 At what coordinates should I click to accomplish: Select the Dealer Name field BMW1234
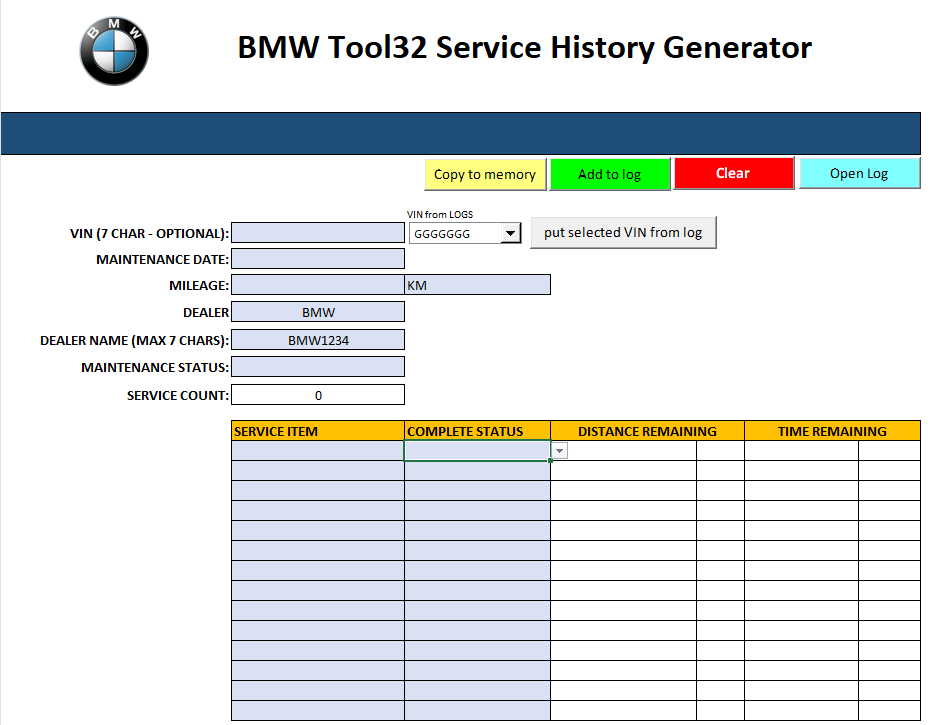tap(318, 340)
